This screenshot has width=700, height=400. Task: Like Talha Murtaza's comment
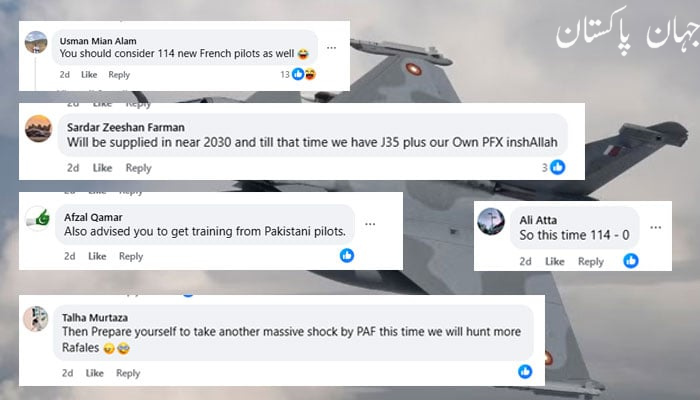pyautogui.click(x=95, y=373)
